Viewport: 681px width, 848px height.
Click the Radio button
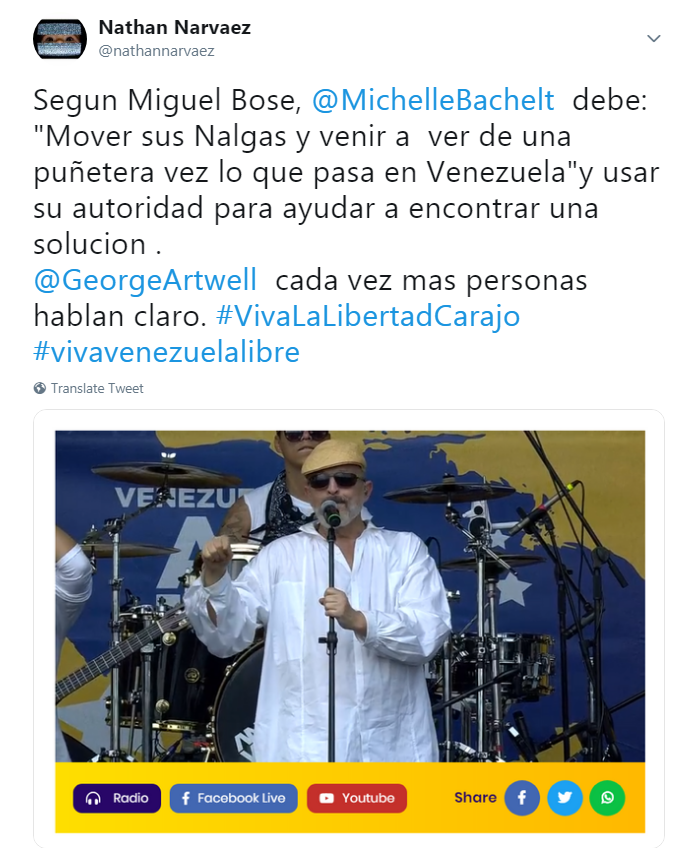point(117,798)
